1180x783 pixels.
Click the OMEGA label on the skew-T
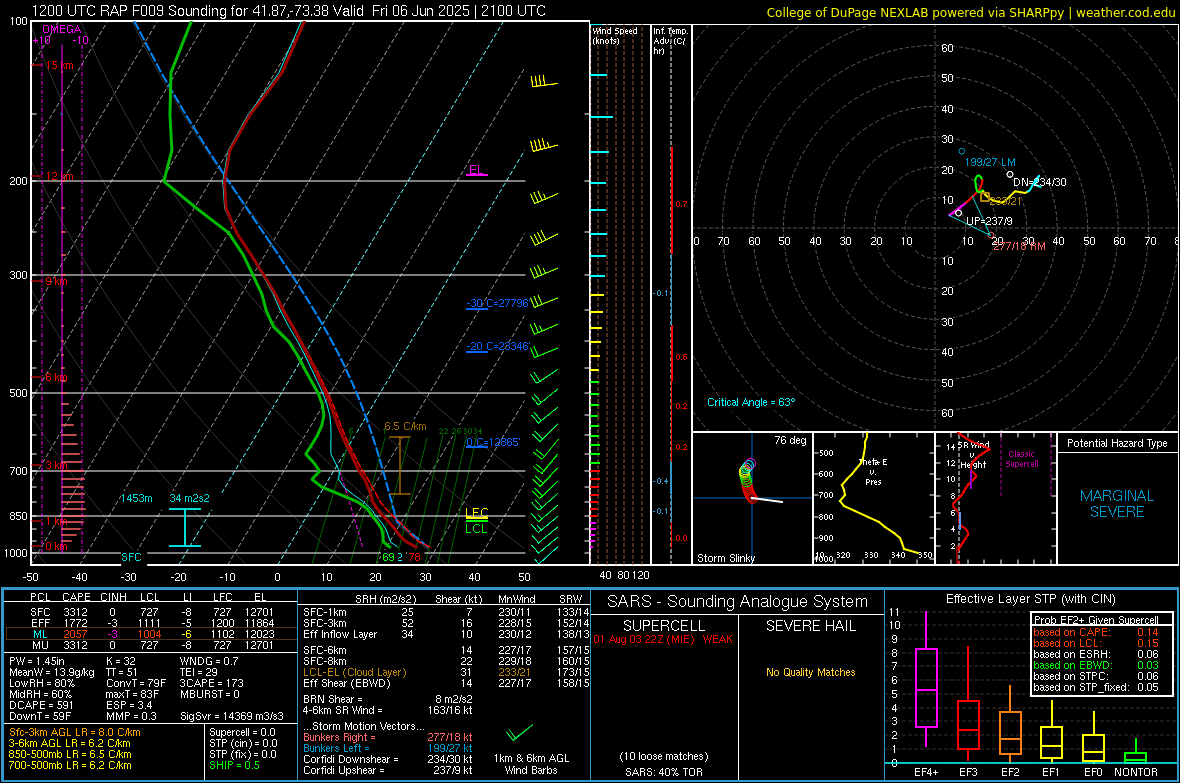[61, 29]
